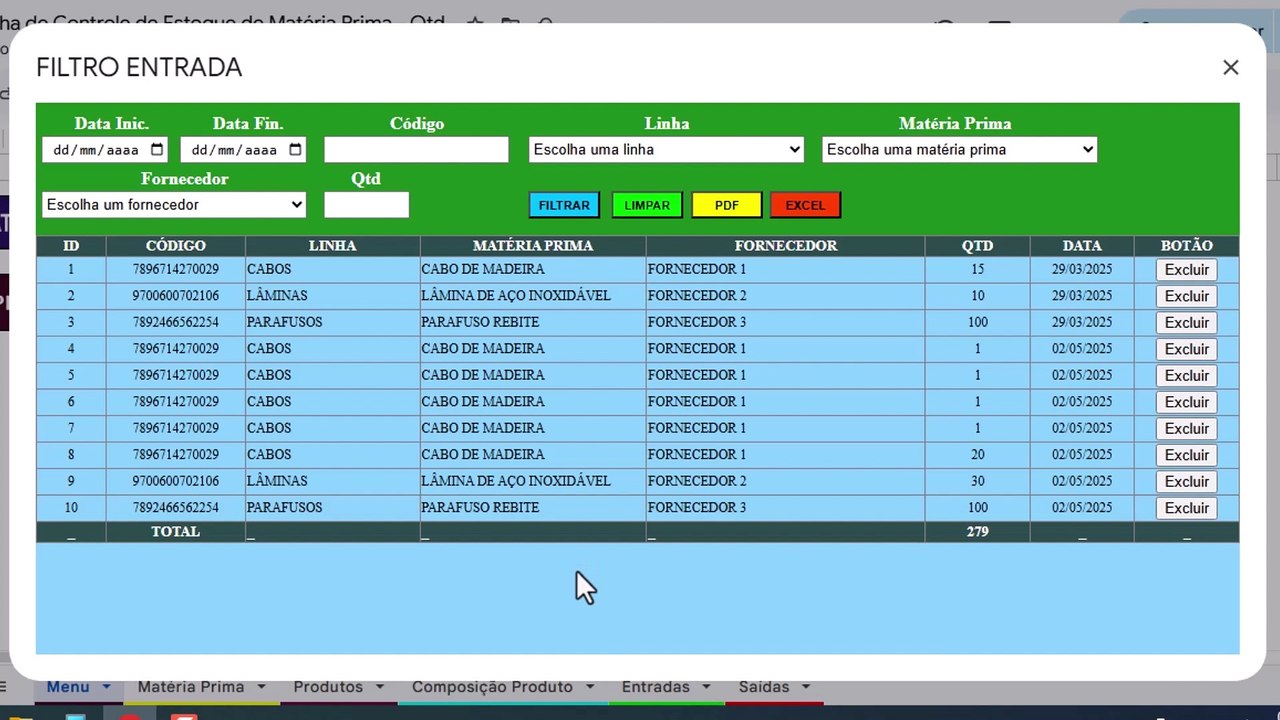The image size is (1280, 720).
Task: Click quantity 30 in row ID 9
Action: [x=978, y=481]
